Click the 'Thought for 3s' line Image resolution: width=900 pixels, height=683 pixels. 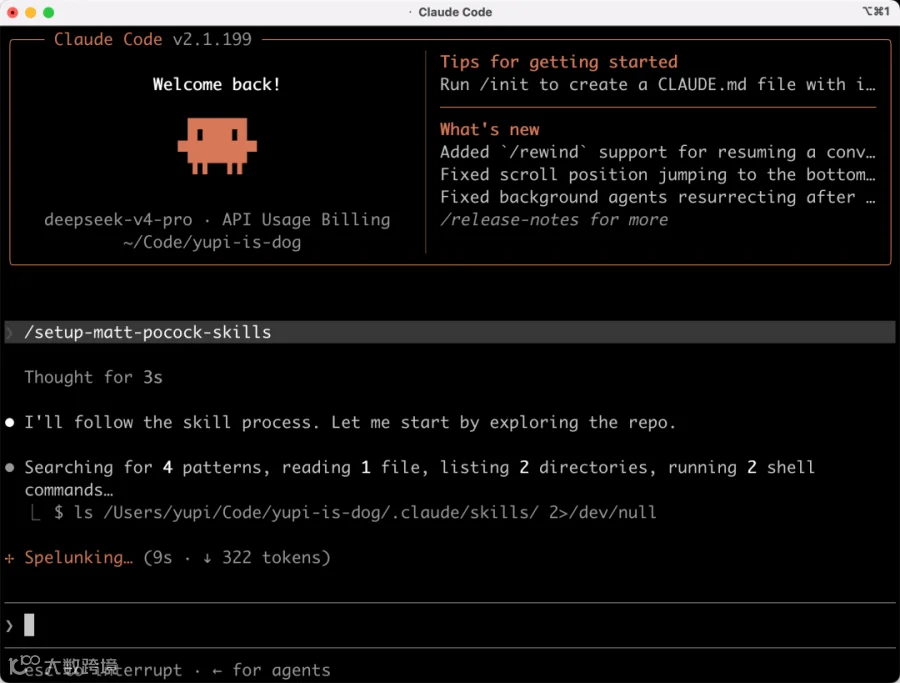tap(93, 377)
